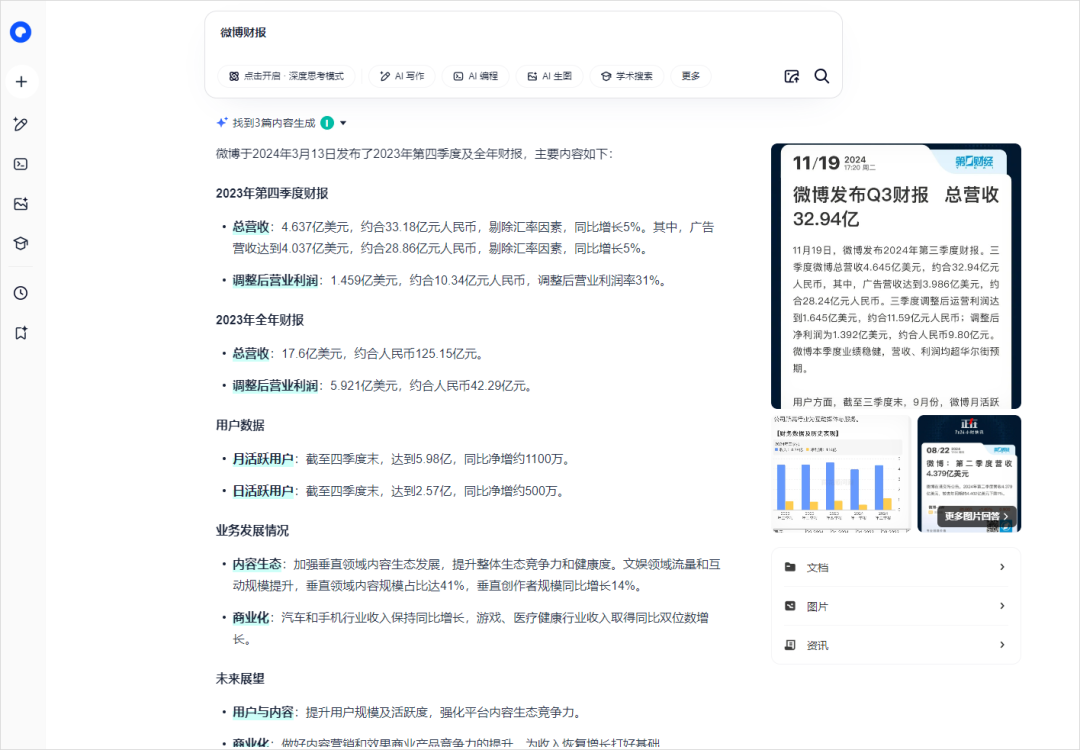1080x750 pixels.
Task: Start a new chat with the plus icon
Action: pos(21,81)
